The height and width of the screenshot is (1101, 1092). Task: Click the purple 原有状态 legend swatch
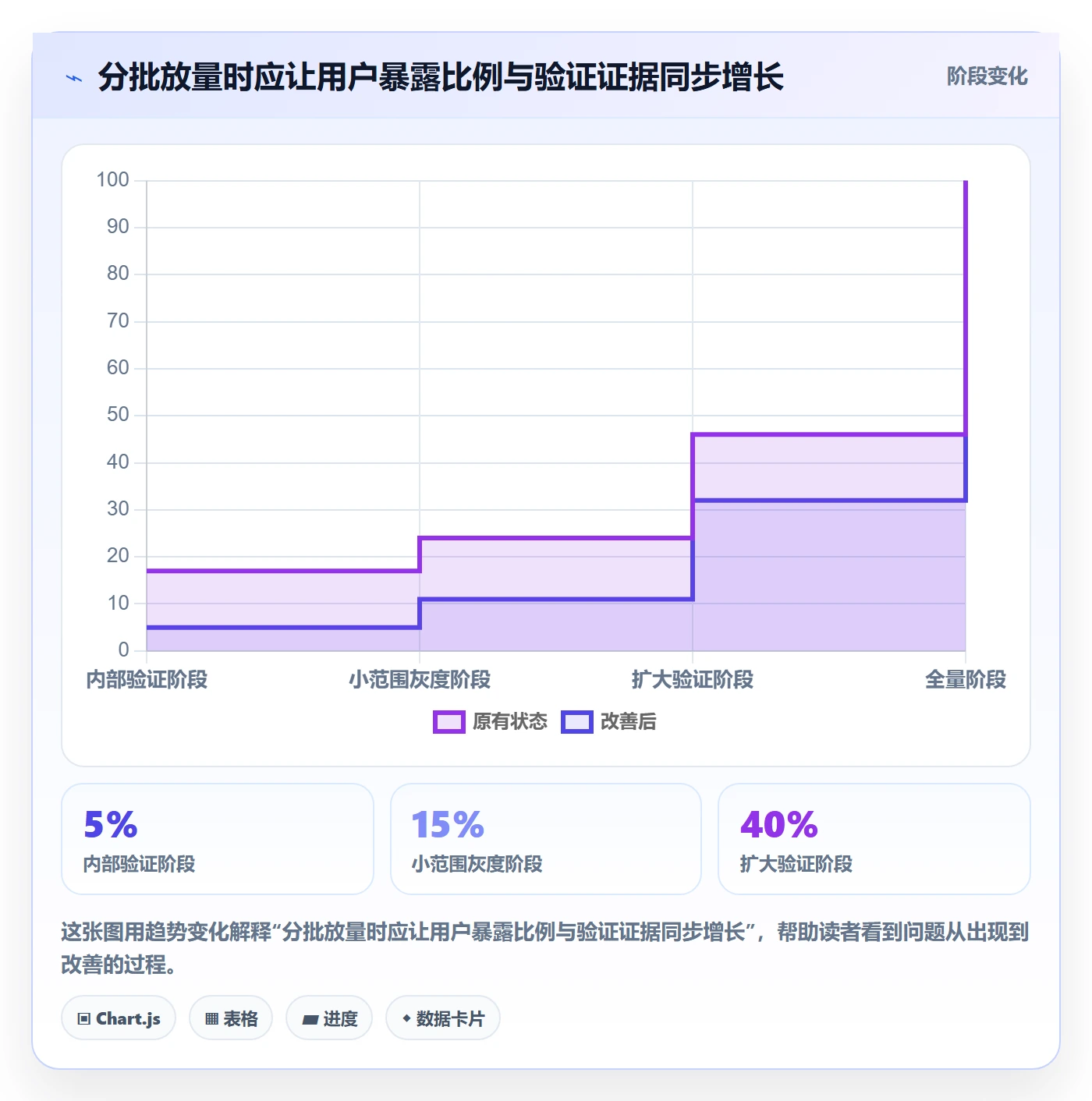[x=449, y=722]
